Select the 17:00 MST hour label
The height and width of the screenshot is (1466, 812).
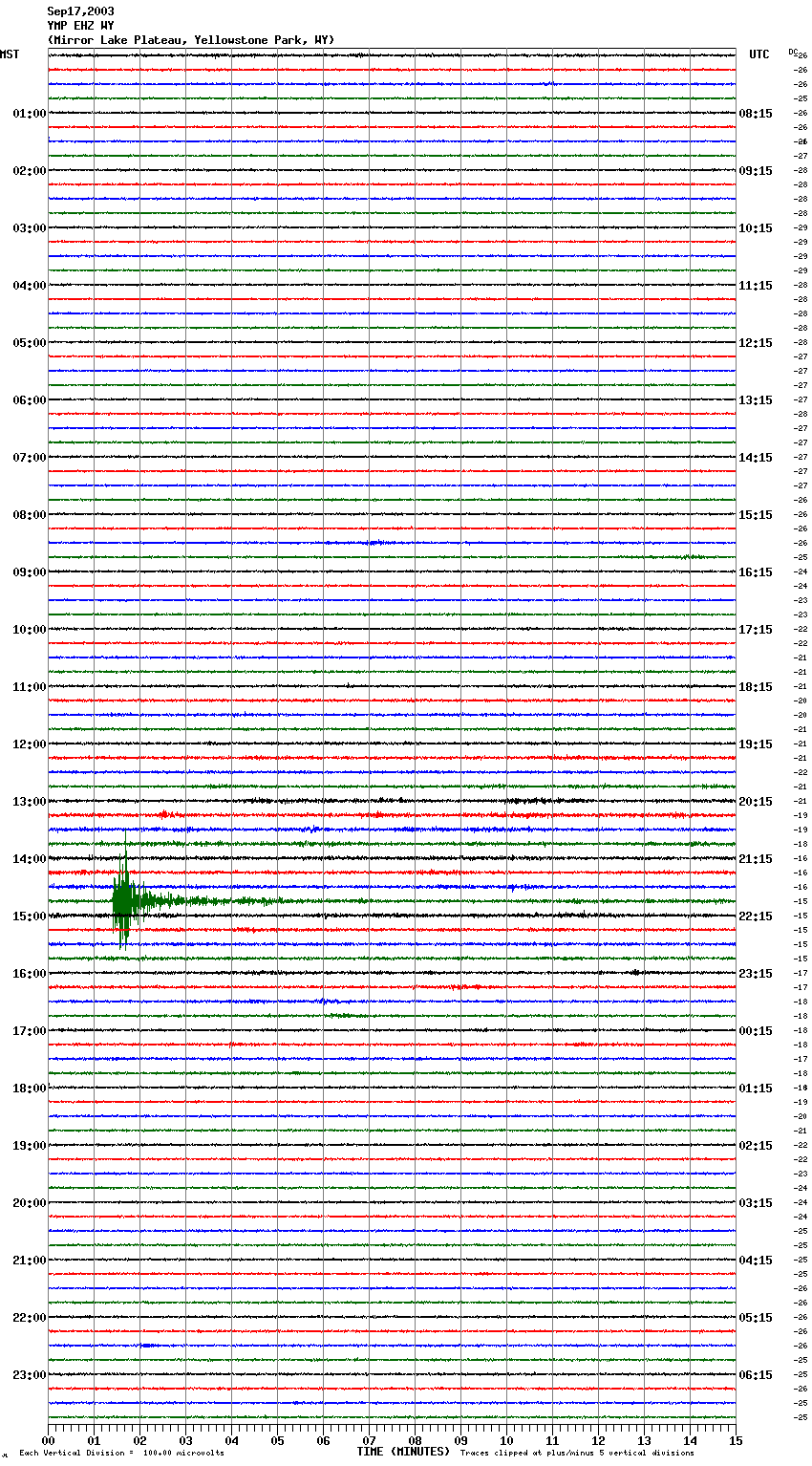click(x=30, y=1031)
